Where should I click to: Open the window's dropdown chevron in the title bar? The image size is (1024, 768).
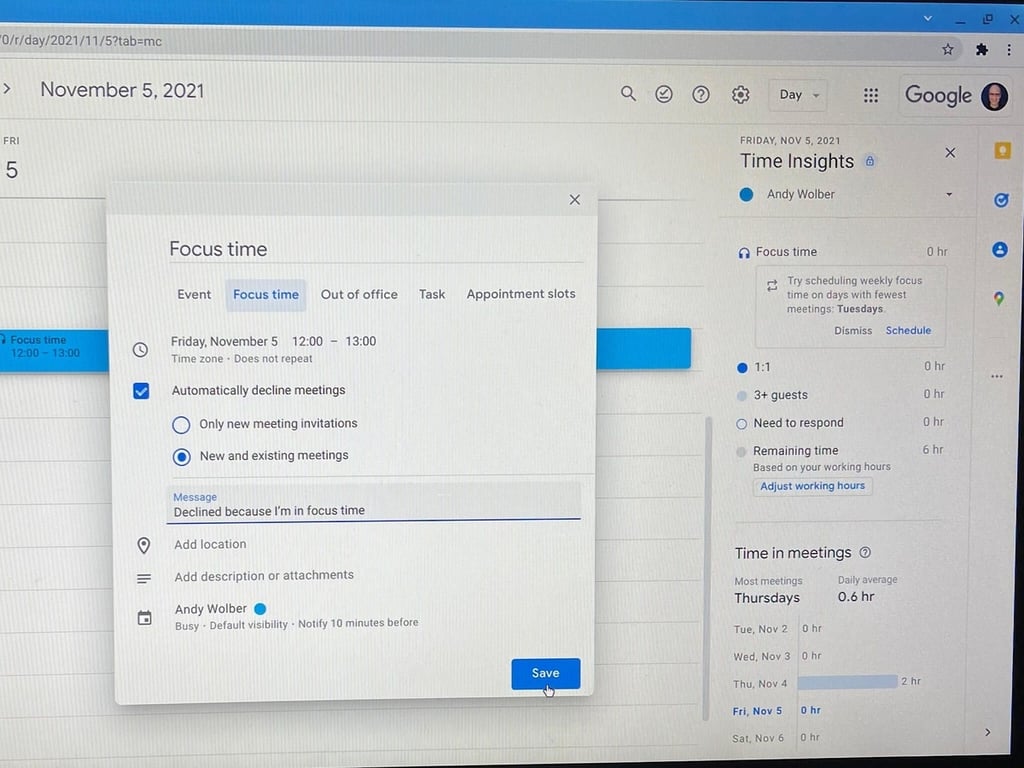[927, 18]
